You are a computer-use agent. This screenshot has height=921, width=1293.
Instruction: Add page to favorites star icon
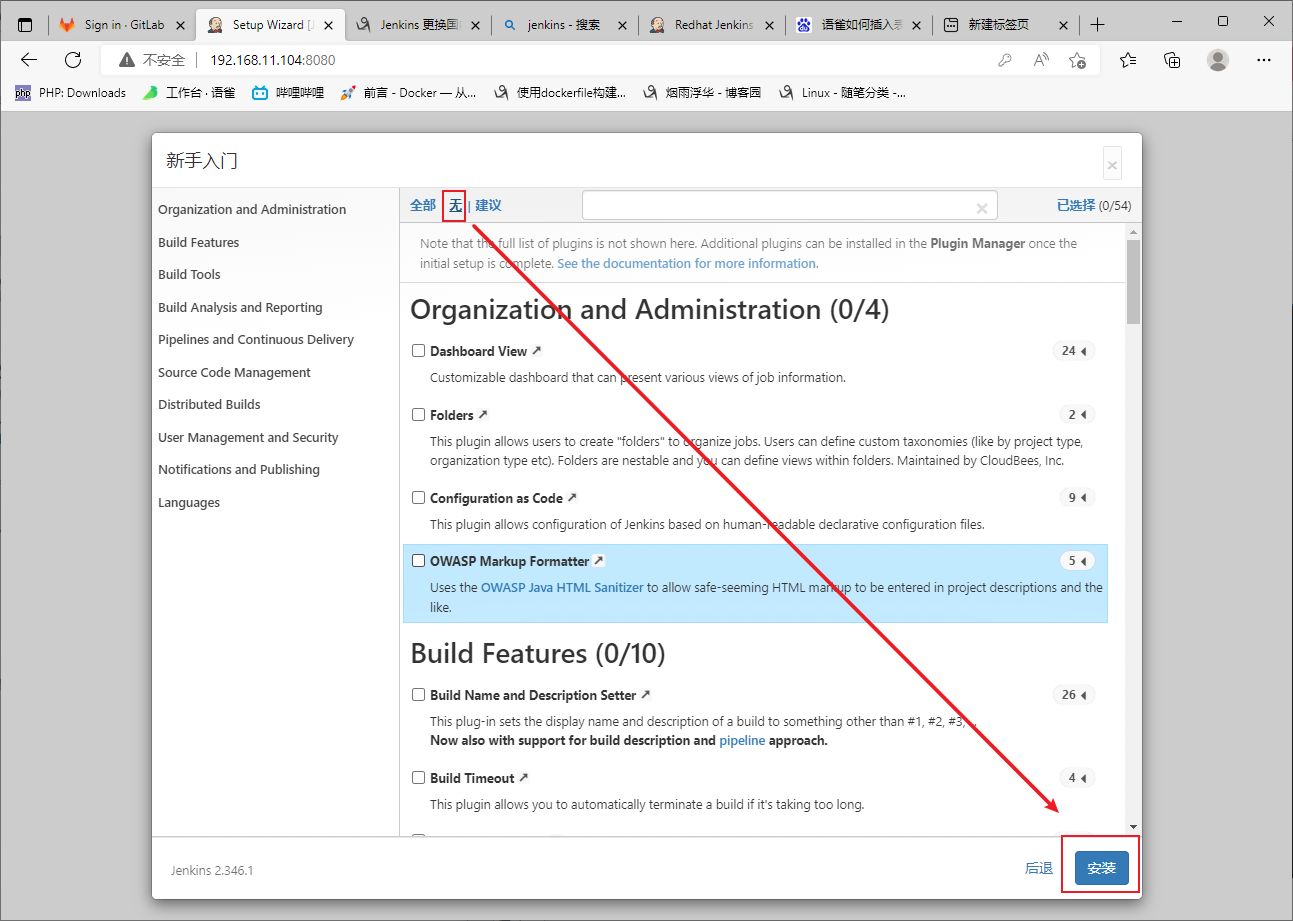pyautogui.click(x=1077, y=60)
